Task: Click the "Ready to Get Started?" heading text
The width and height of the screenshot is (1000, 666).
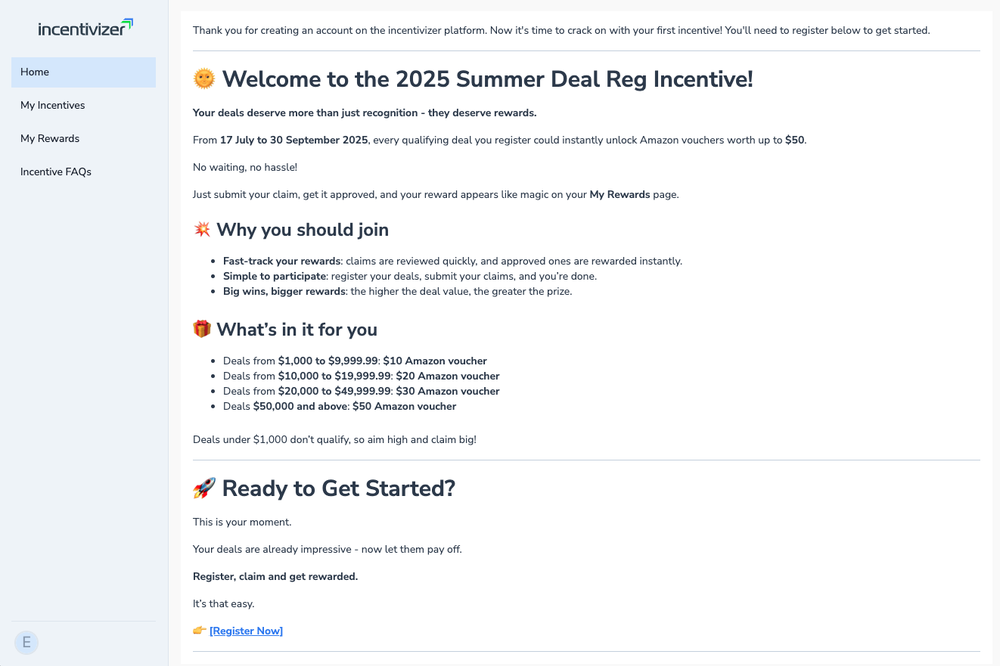Action: click(x=338, y=488)
